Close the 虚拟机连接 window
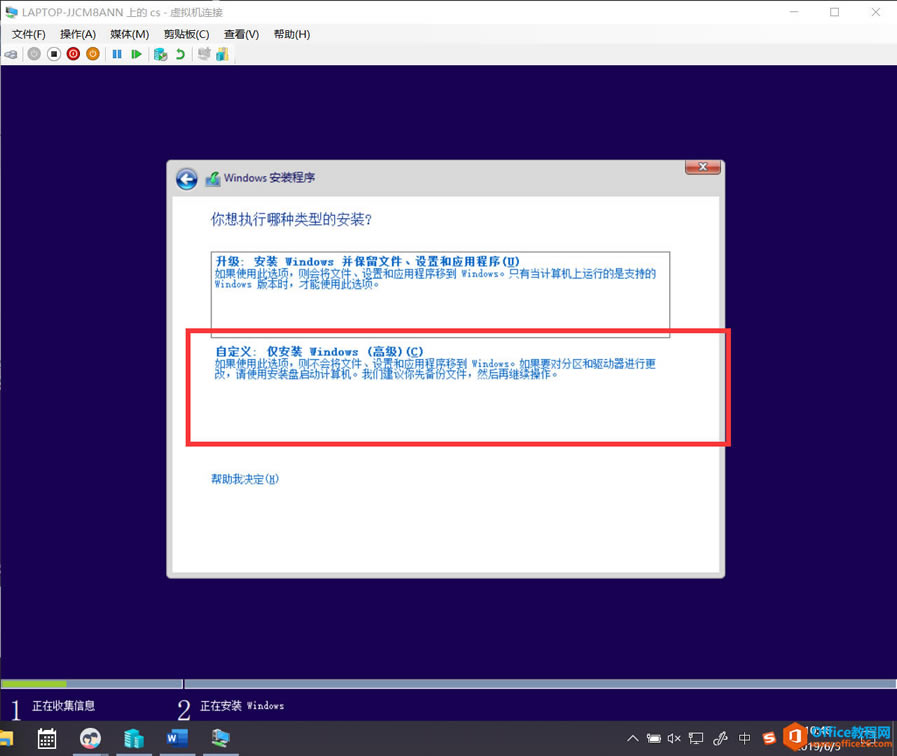Screen dimensions: 897x756 coord(876,12)
